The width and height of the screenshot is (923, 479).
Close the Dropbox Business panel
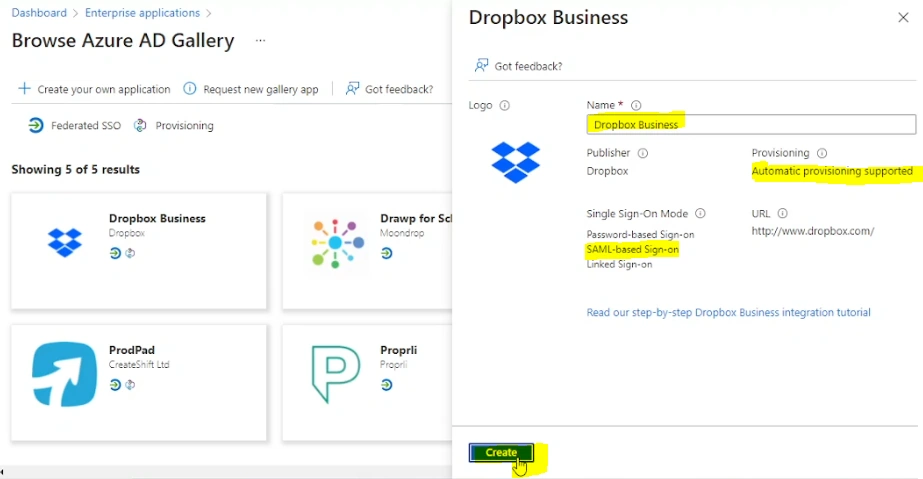[903, 18]
